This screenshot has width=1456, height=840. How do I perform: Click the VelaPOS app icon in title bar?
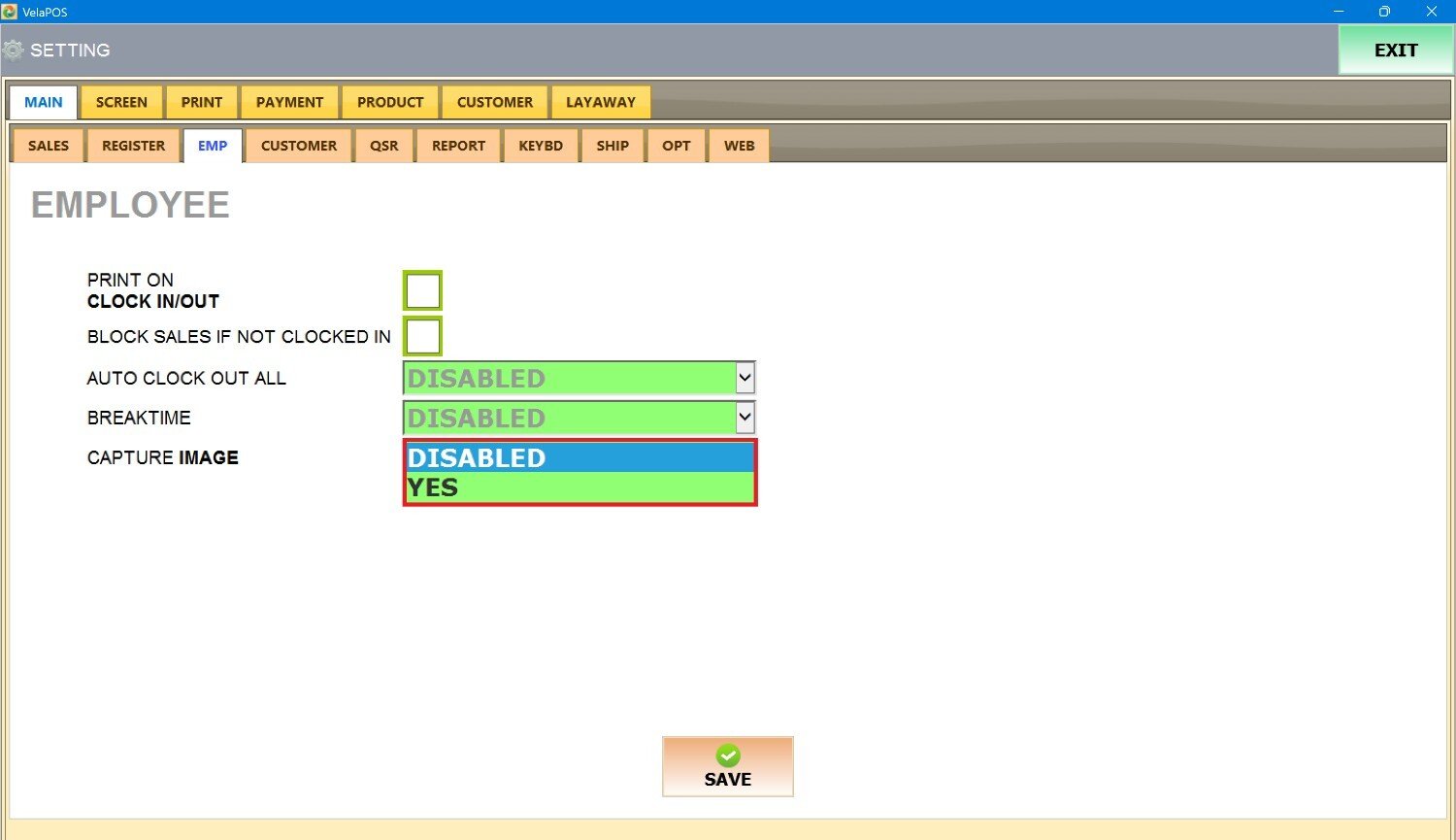click(x=10, y=12)
